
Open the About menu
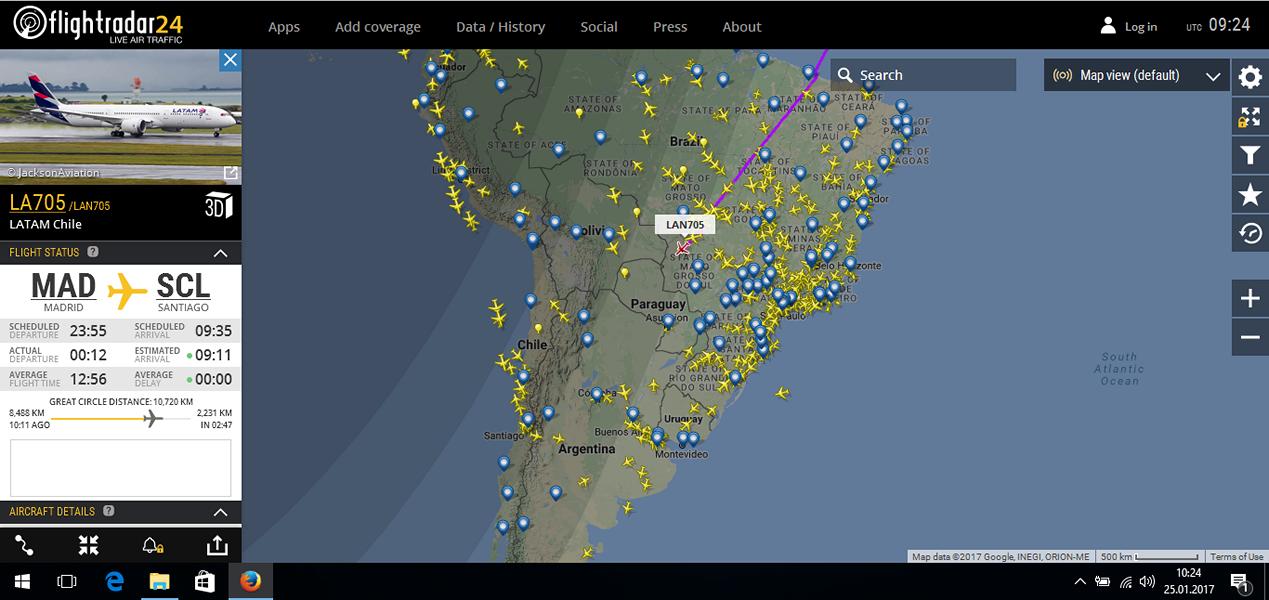(742, 27)
